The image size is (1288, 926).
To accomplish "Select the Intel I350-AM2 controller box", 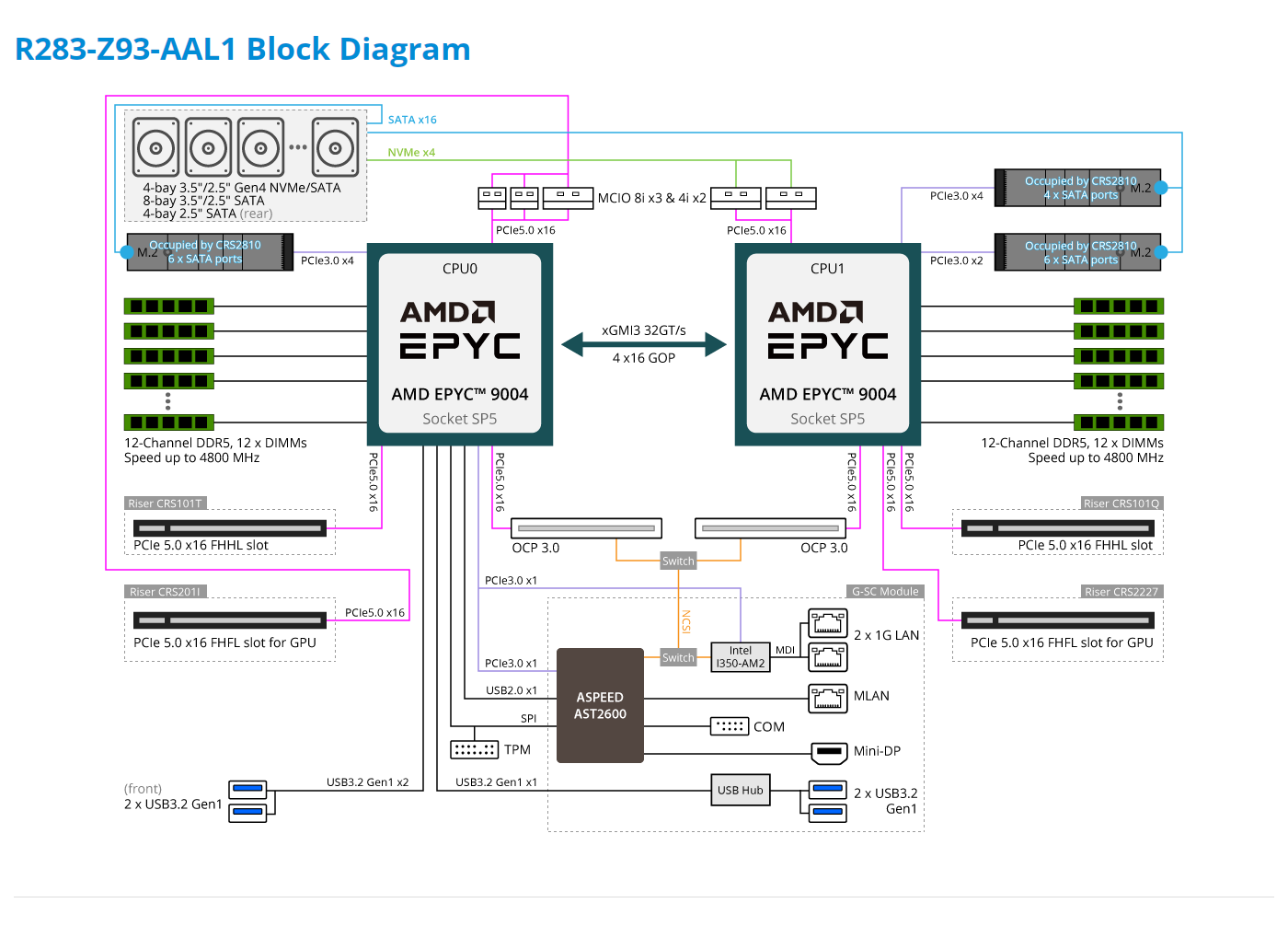I will pyautogui.click(x=741, y=657).
